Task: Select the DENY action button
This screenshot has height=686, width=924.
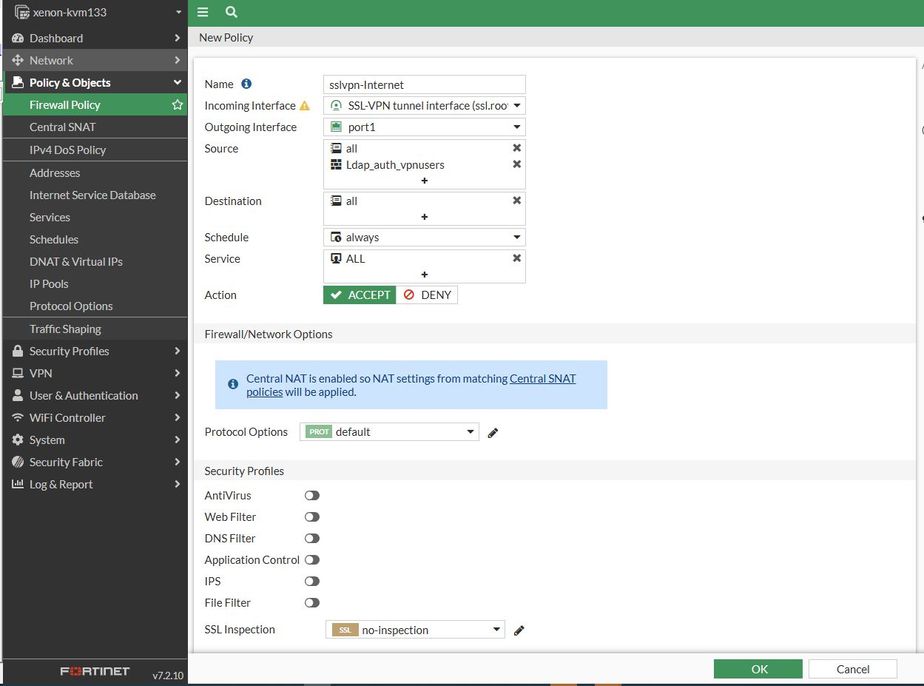Action: (428, 295)
